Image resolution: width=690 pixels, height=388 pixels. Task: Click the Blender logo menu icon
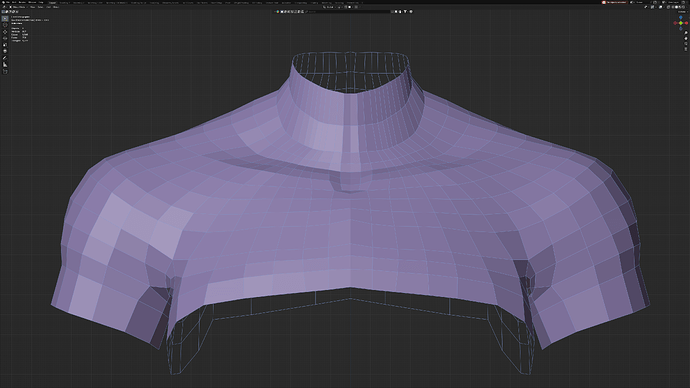tap(3, 2)
